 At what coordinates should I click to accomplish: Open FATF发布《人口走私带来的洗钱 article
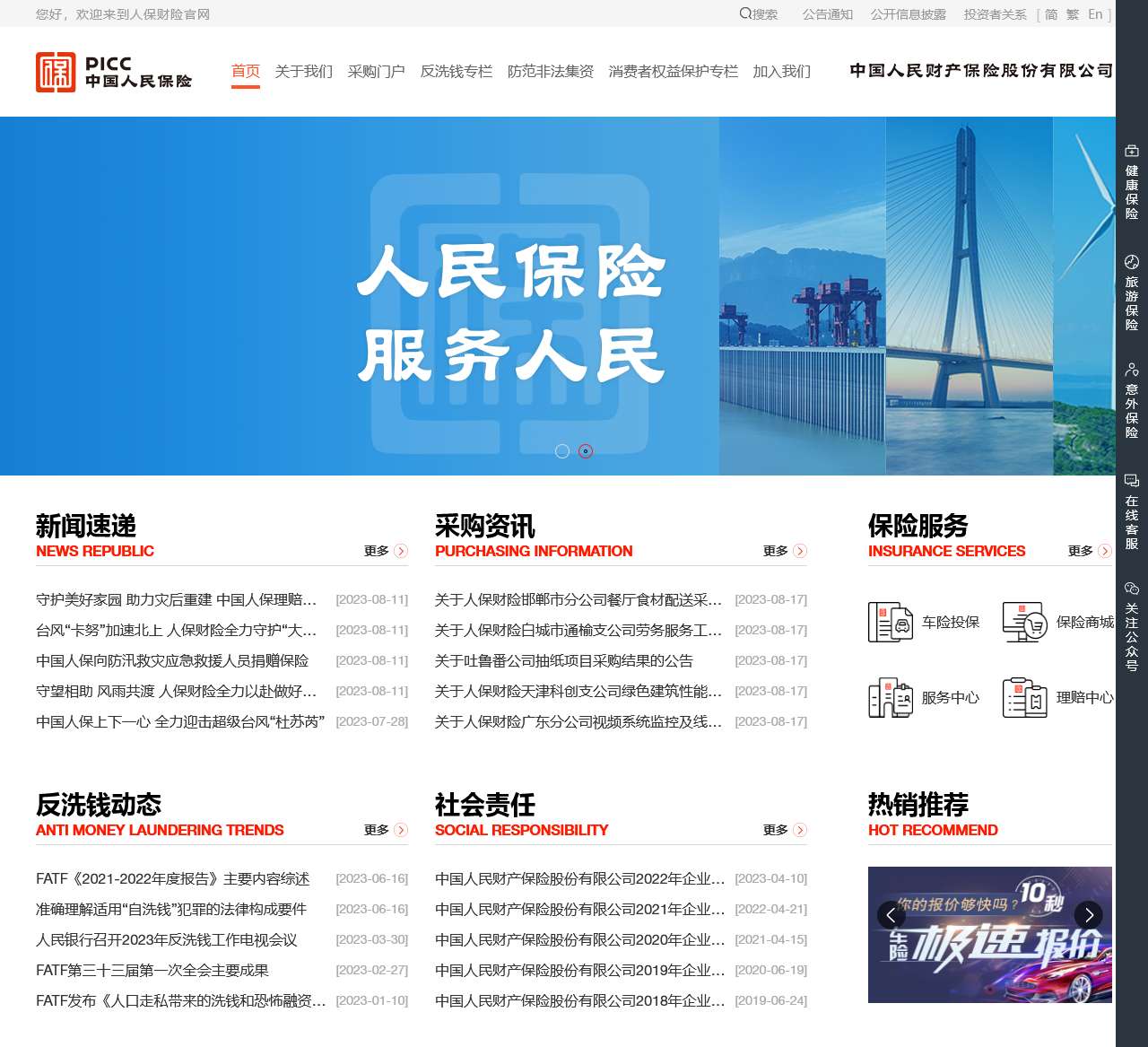coord(181,1000)
